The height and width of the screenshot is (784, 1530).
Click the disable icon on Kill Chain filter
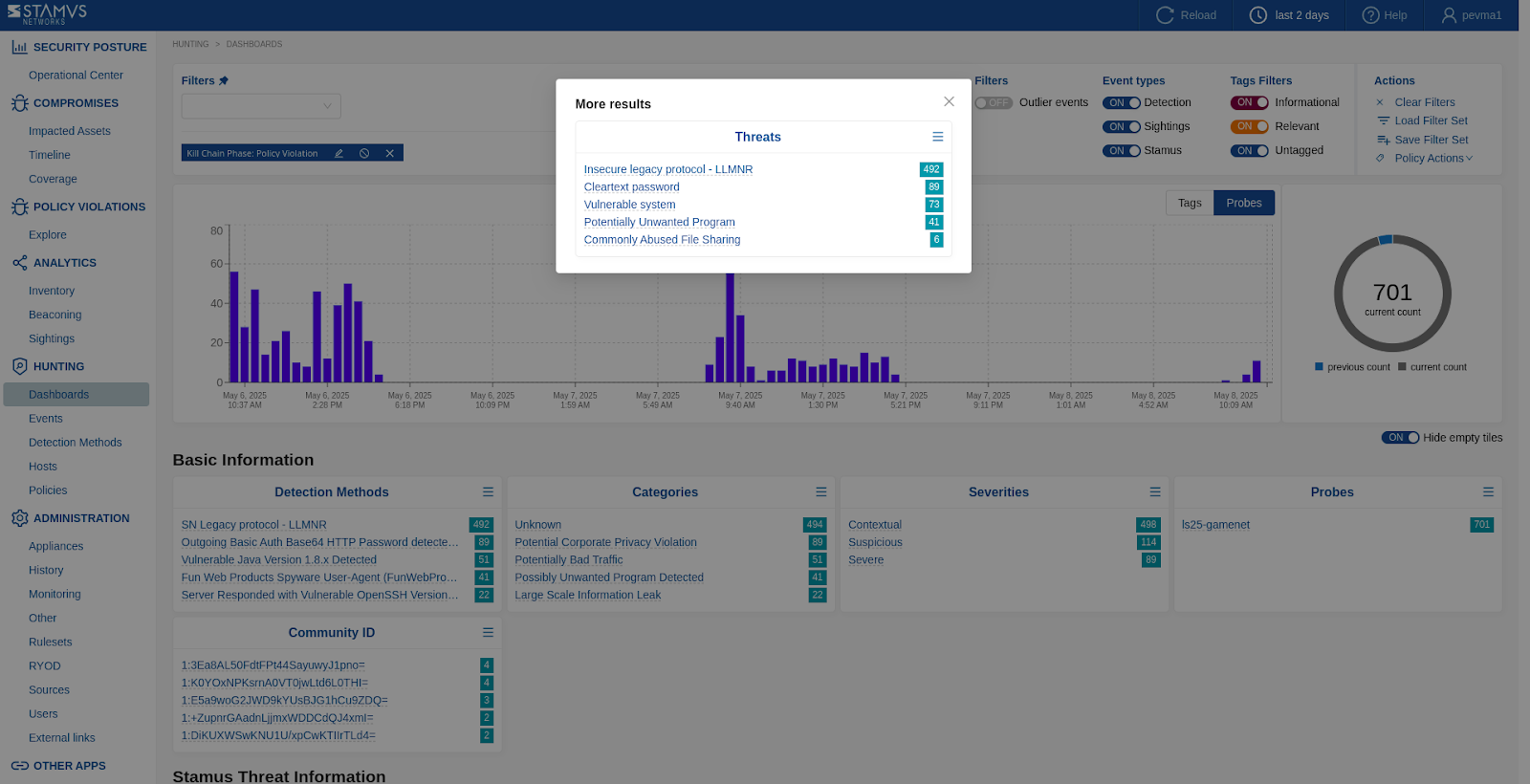tap(364, 153)
